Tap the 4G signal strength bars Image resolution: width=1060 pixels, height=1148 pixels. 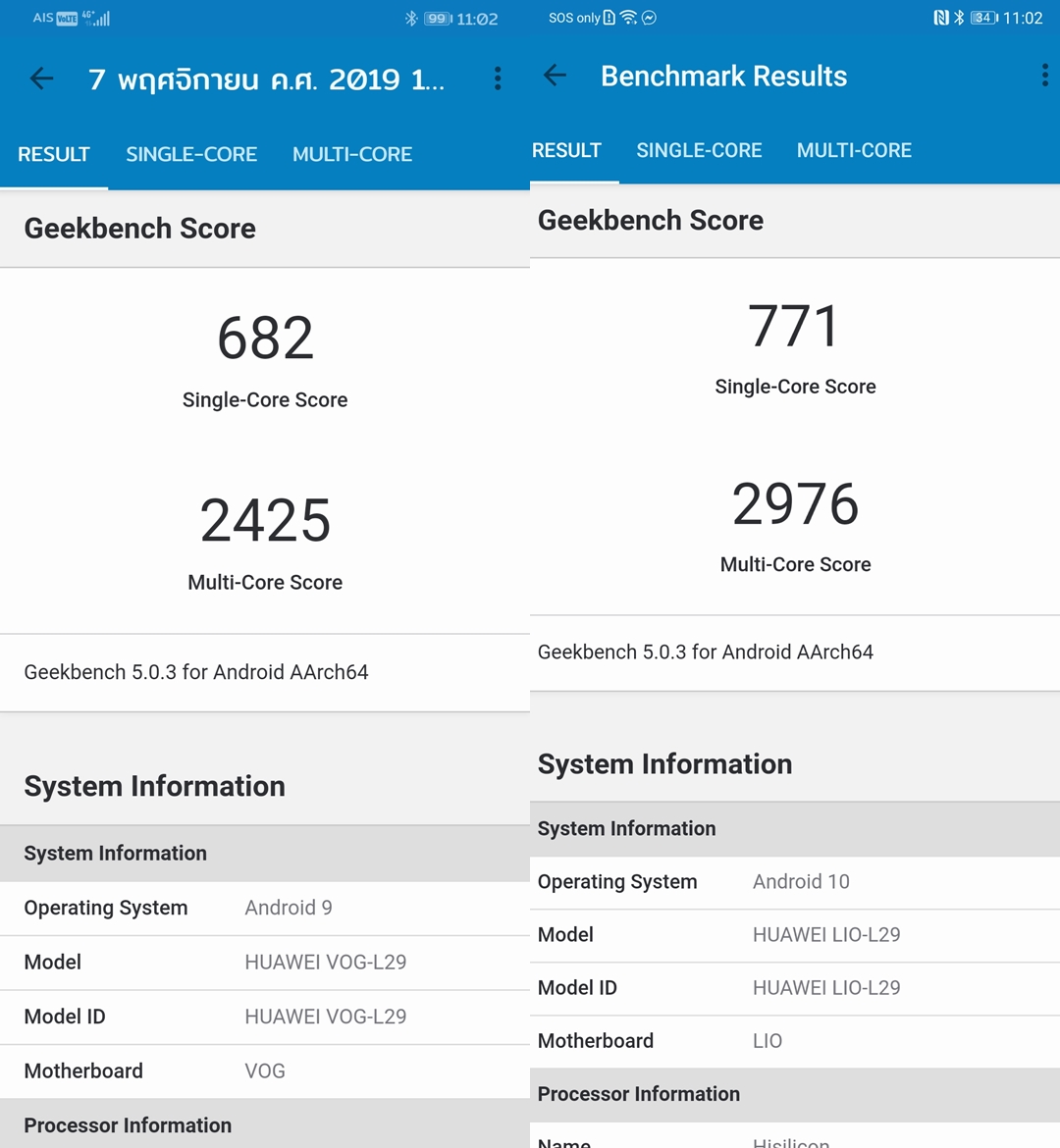pos(97,19)
